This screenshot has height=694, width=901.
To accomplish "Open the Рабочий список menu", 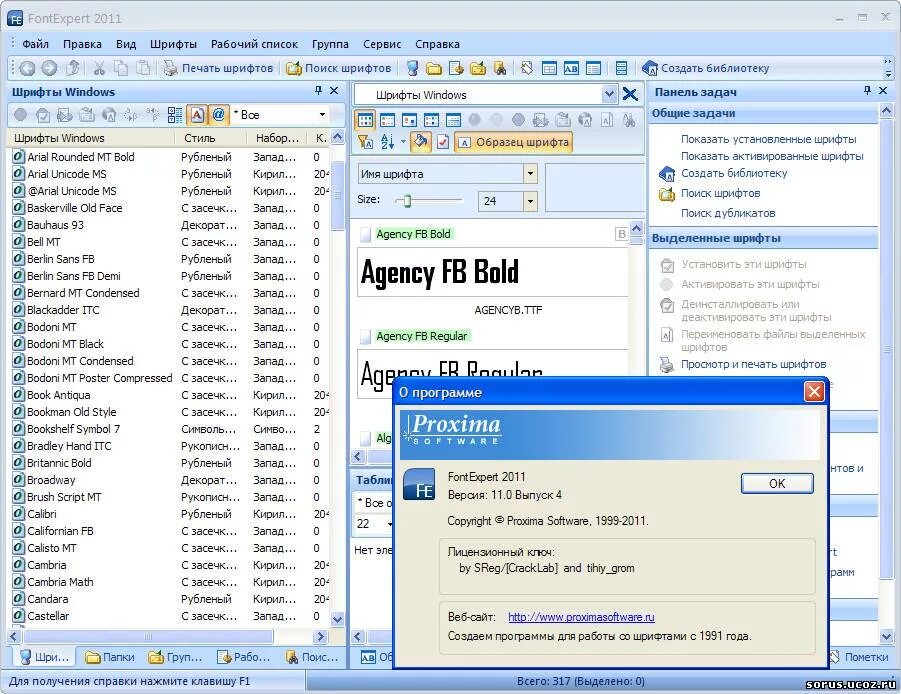I will tap(254, 44).
